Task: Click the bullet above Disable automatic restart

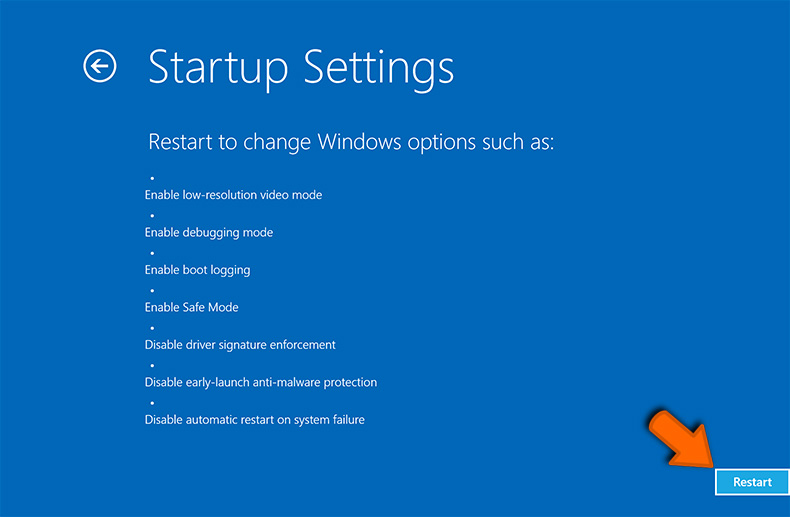Action: coord(151,402)
